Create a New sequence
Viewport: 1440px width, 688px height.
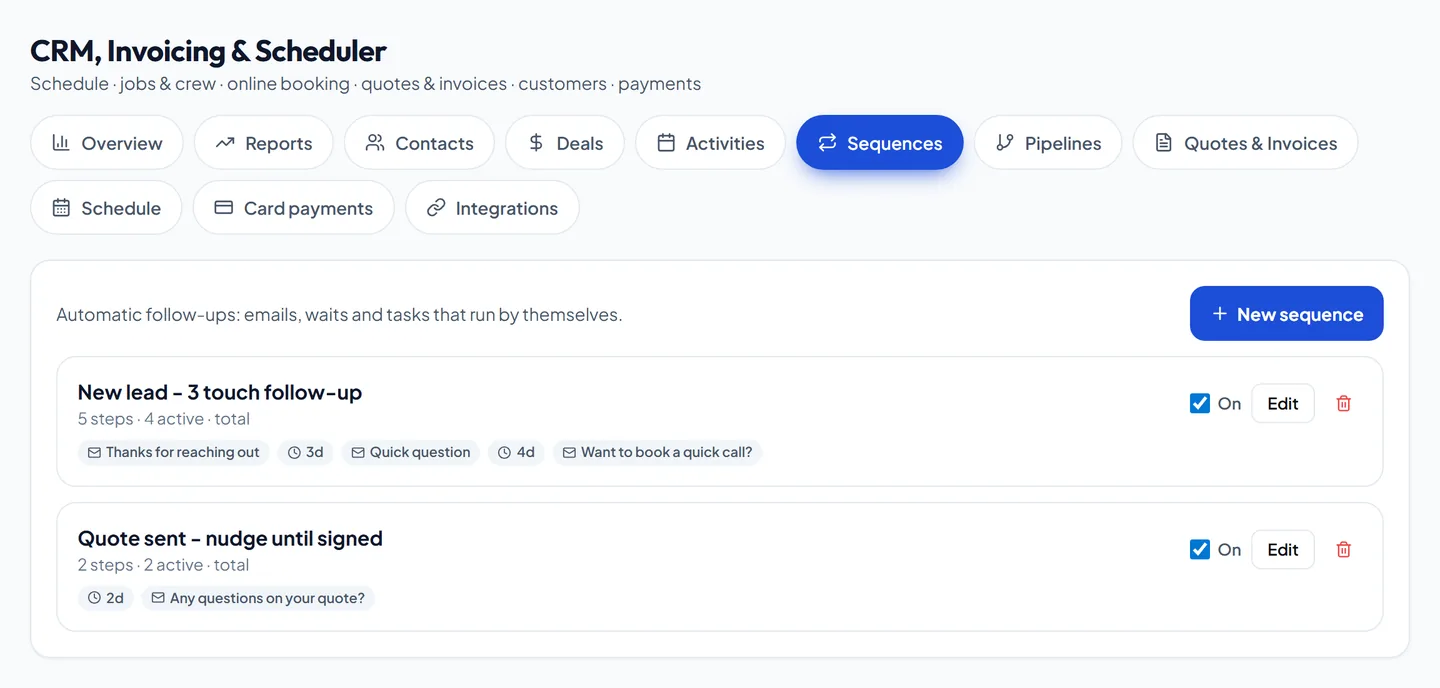click(x=1287, y=314)
